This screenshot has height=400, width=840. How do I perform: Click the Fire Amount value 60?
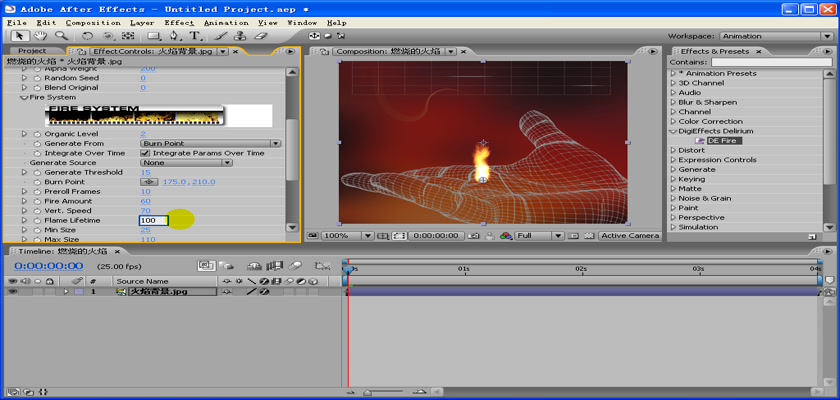pyautogui.click(x=145, y=201)
